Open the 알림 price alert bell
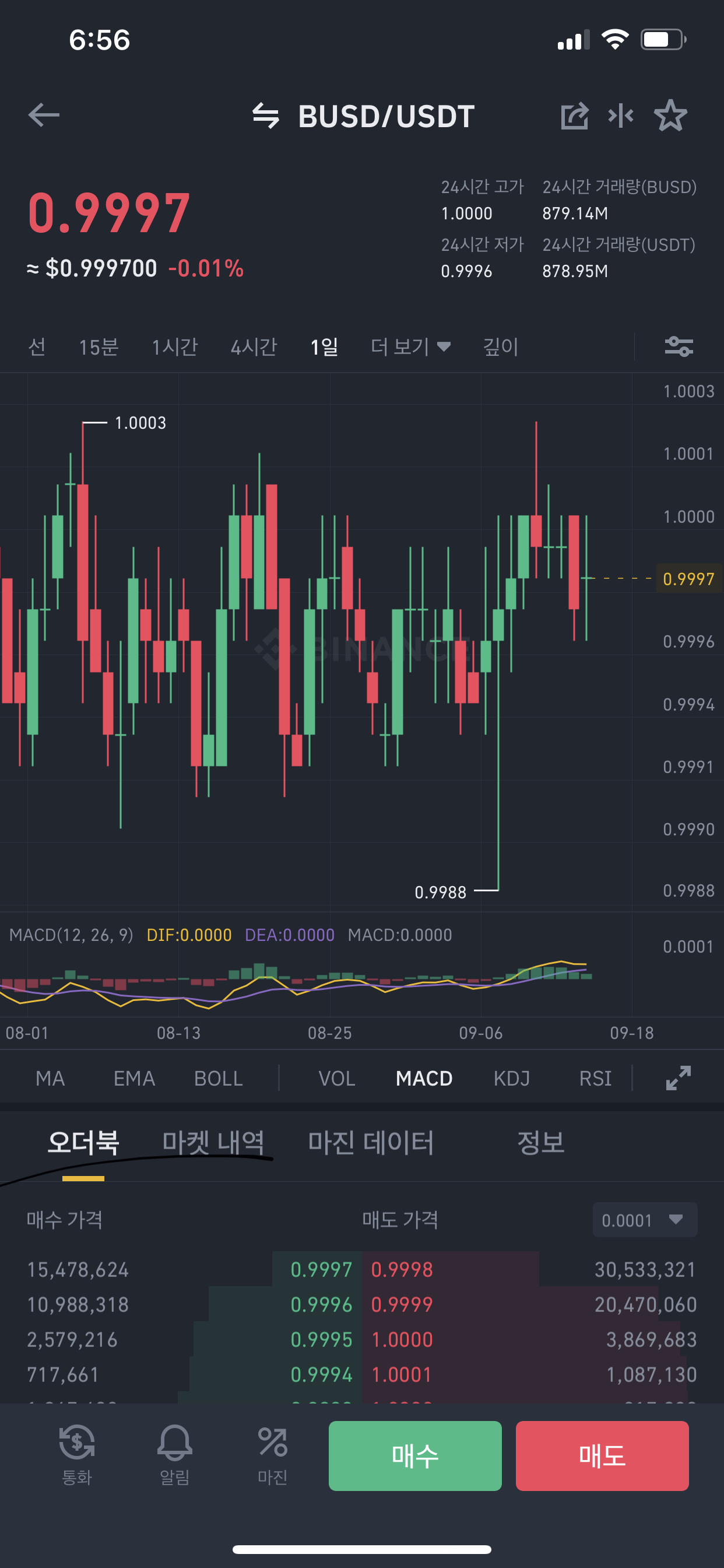Screen dimensions: 724x1568 (x=175, y=1455)
